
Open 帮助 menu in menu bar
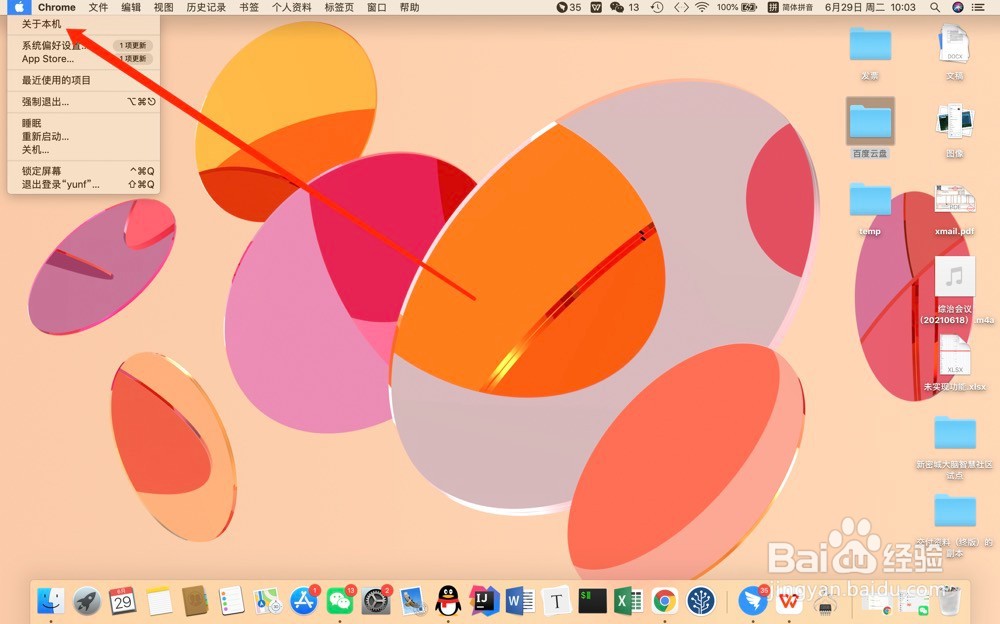409,7
